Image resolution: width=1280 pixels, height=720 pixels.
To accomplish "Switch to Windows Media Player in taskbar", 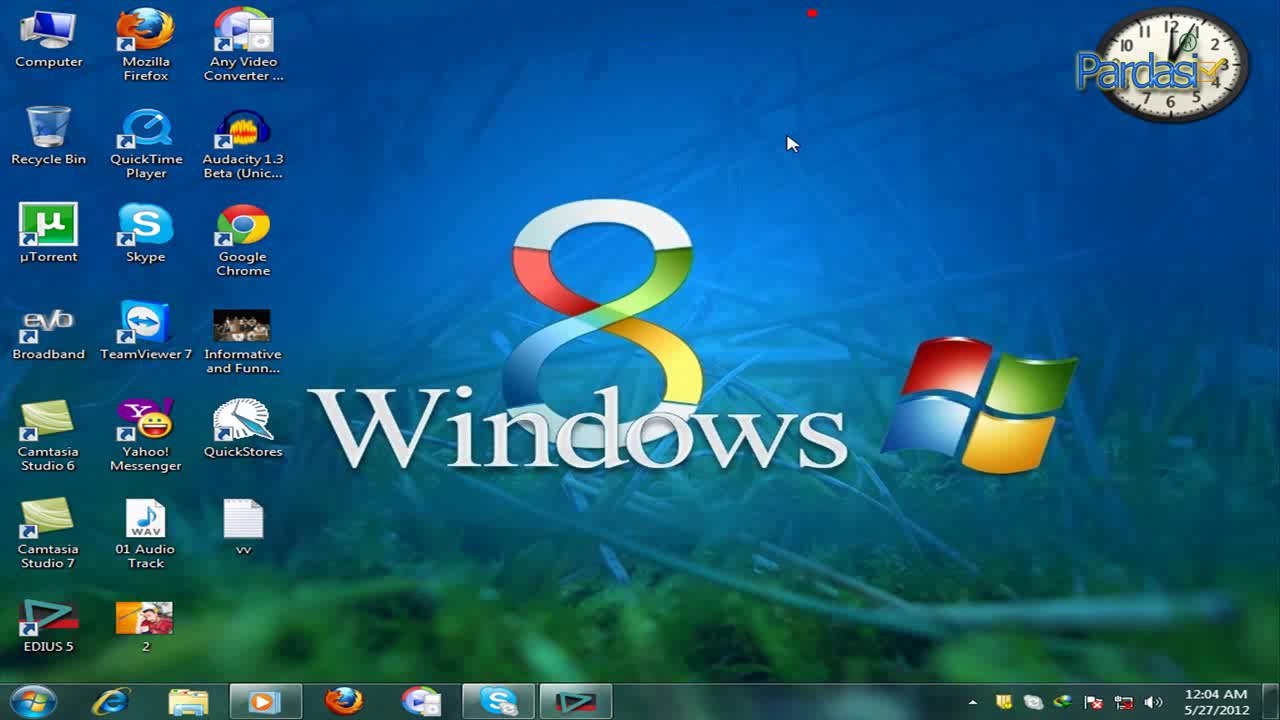I will pos(265,701).
